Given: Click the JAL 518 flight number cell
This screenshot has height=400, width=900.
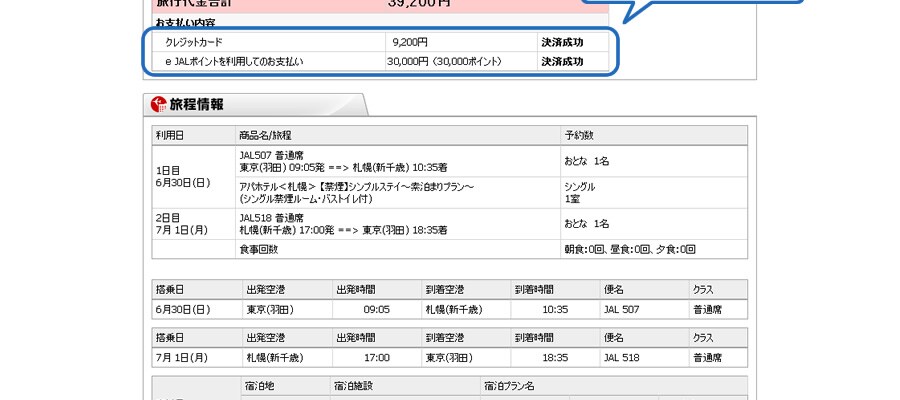Looking at the screenshot, I should [x=621, y=357].
